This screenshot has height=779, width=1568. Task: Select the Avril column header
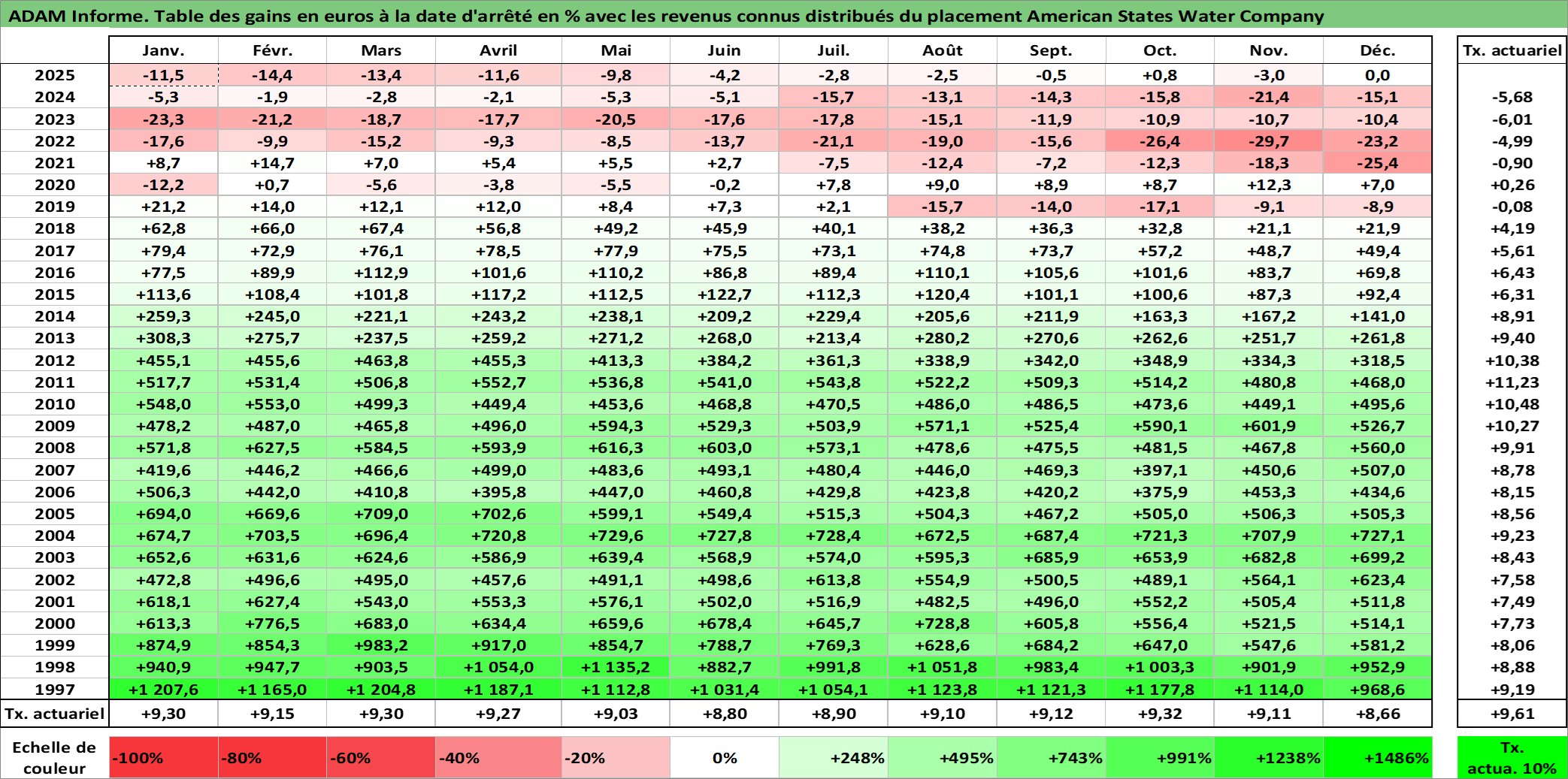coord(498,50)
